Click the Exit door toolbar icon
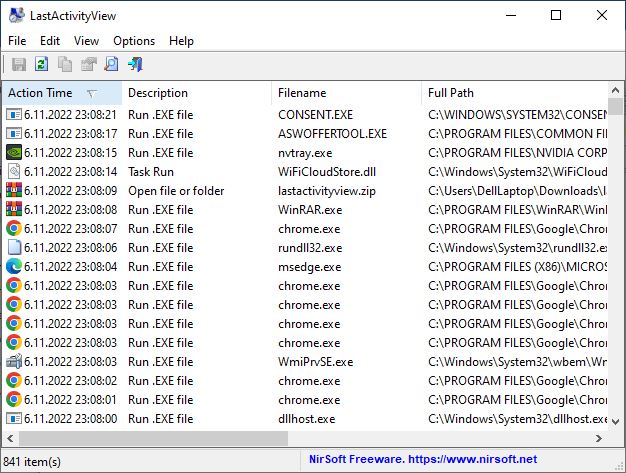Screen dimensions: 626x473 (x=135, y=64)
